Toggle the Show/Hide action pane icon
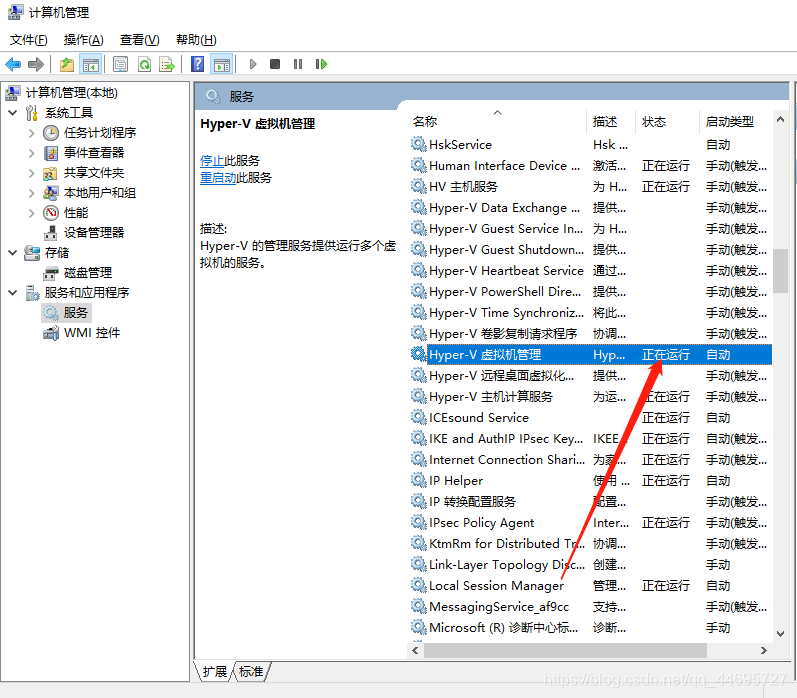Image resolution: width=797 pixels, height=698 pixels. pos(222,65)
